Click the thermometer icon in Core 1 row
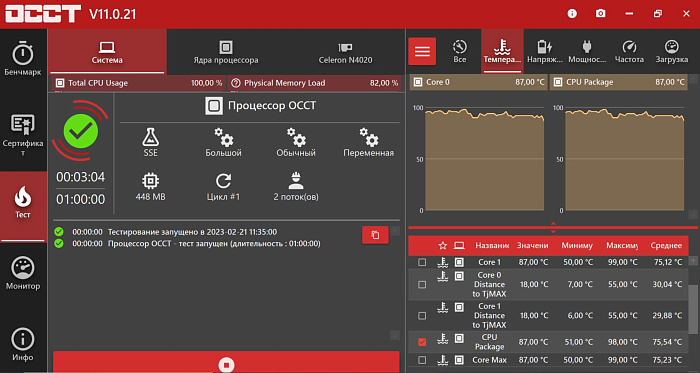Screen dimensions: 700x373 tap(442, 262)
